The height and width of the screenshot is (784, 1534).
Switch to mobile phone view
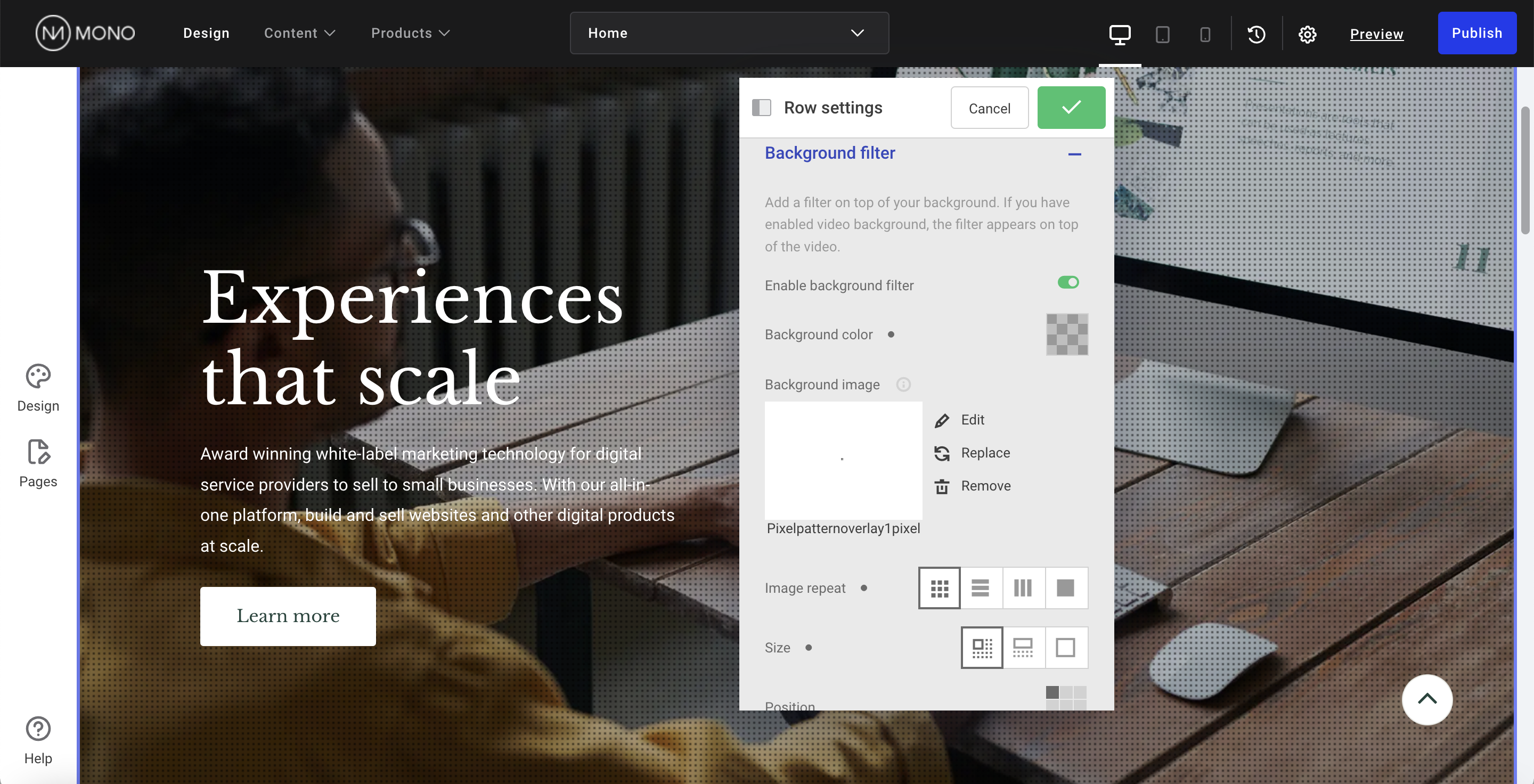(1205, 34)
